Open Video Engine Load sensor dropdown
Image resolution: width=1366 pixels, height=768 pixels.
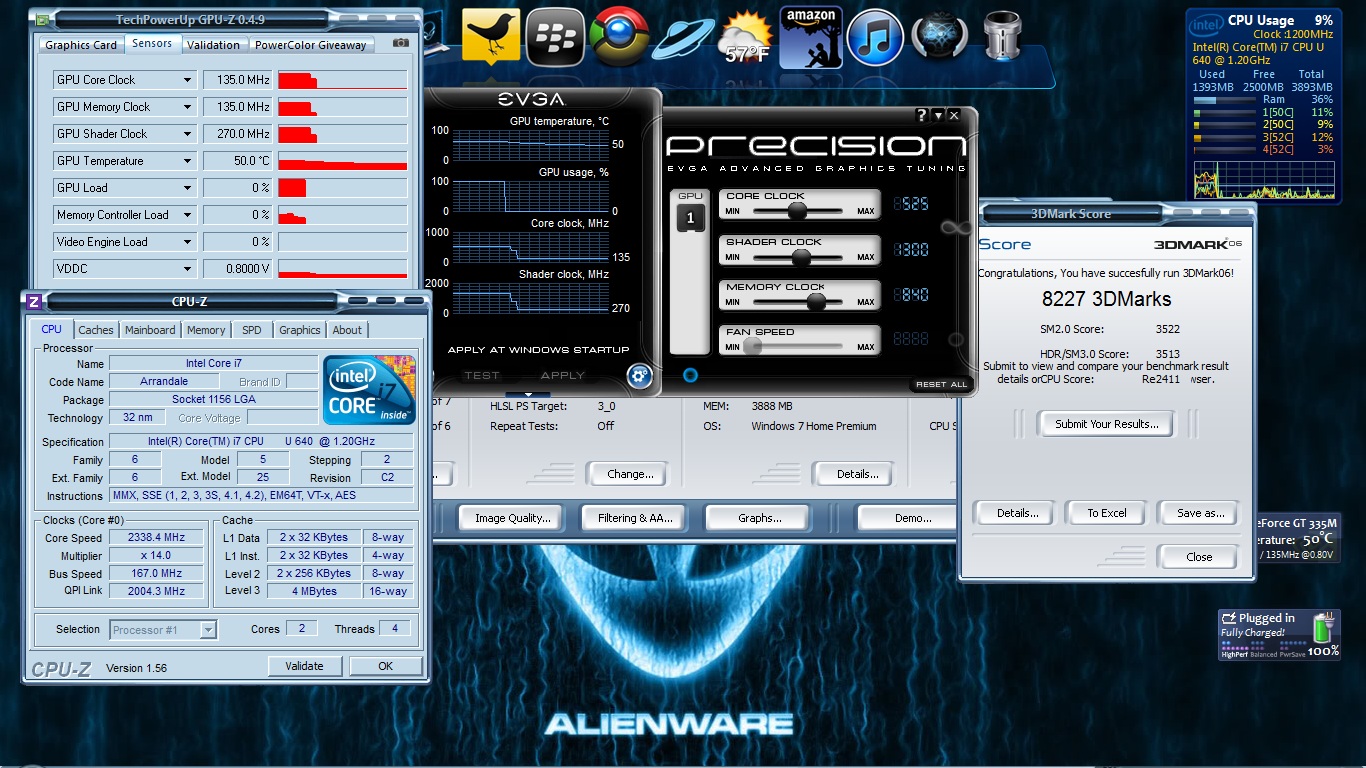pos(187,242)
